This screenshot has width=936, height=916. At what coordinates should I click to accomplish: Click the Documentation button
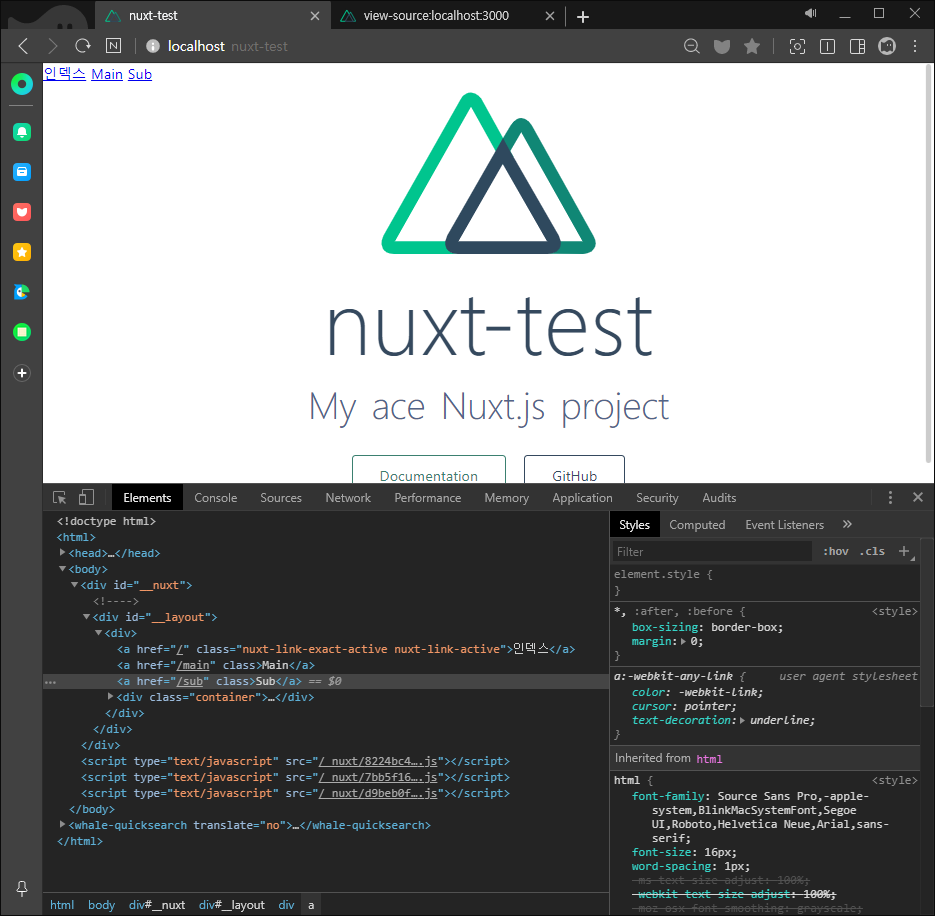click(429, 469)
